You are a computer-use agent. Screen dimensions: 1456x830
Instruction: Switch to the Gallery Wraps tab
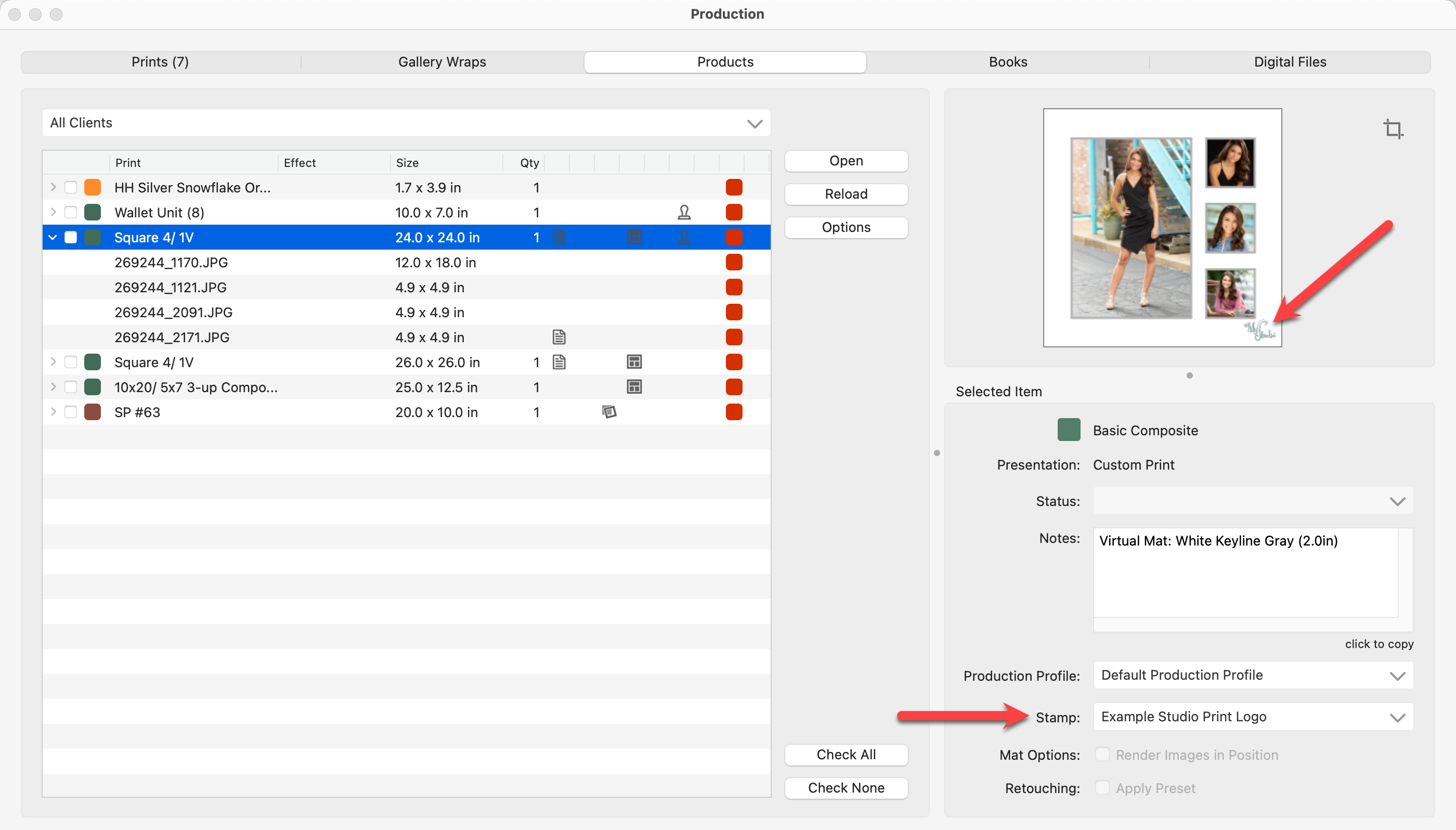441,62
